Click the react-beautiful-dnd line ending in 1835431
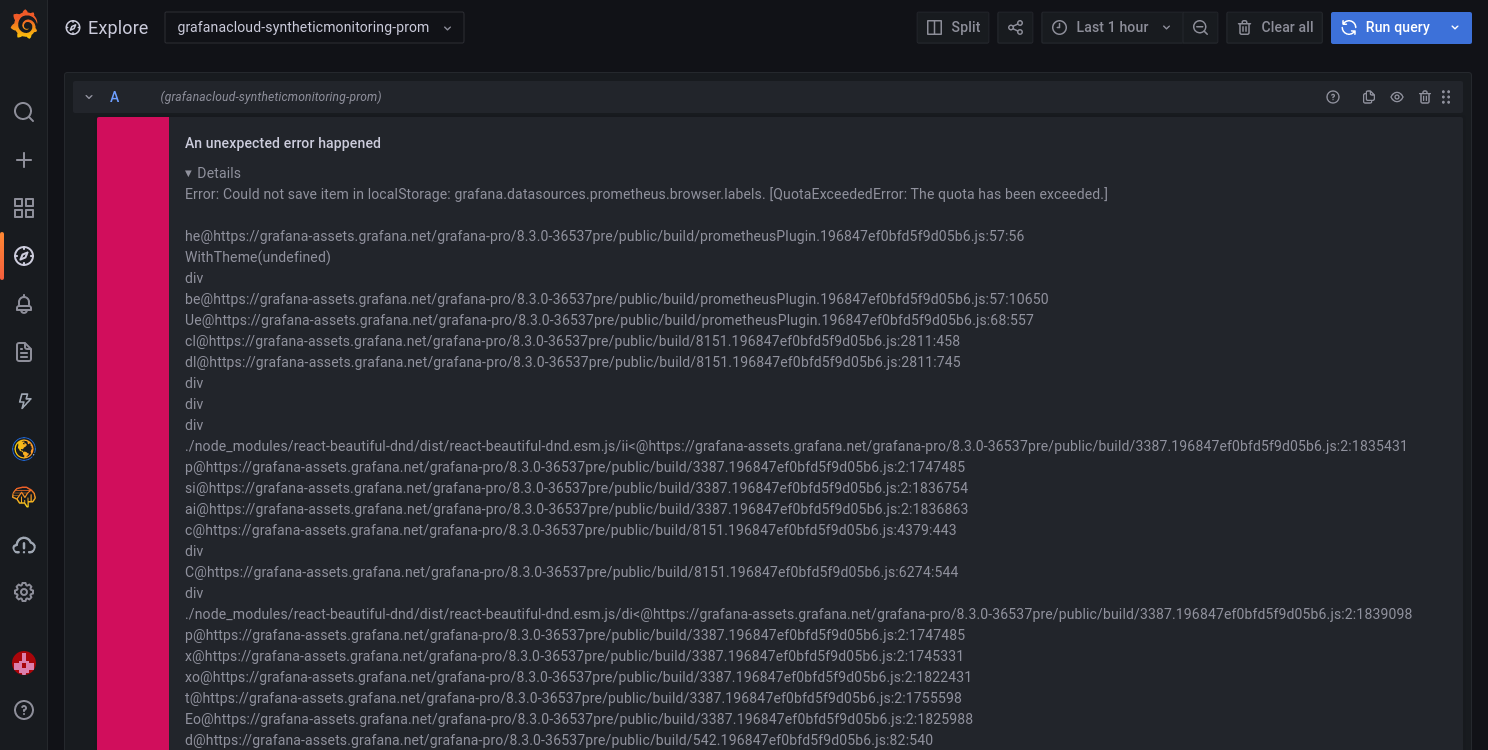1488x750 pixels. click(x=796, y=446)
